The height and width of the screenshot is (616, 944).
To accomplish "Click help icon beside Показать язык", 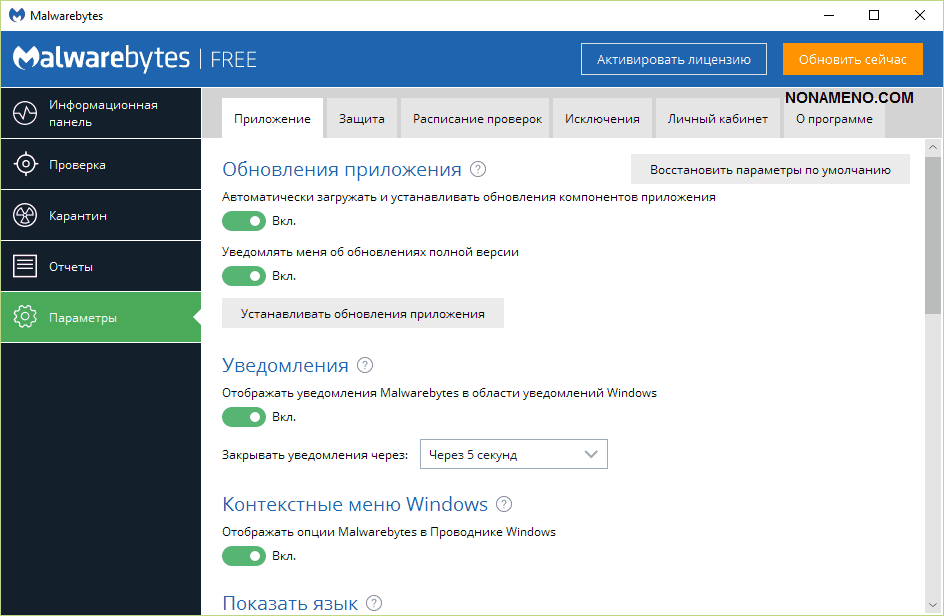I will tap(374, 603).
